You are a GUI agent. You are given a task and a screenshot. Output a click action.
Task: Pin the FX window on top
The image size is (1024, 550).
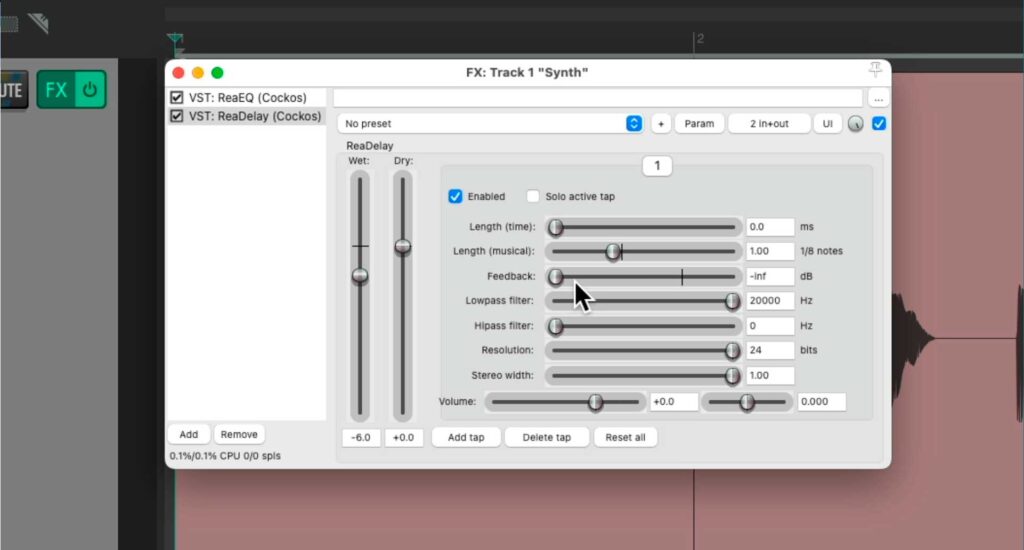coord(875,69)
